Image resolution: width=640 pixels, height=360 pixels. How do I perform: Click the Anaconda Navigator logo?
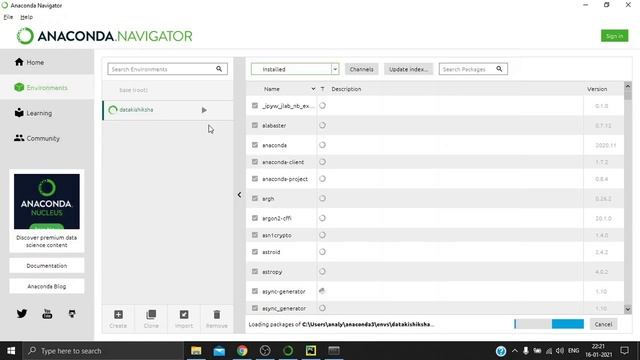pos(104,36)
